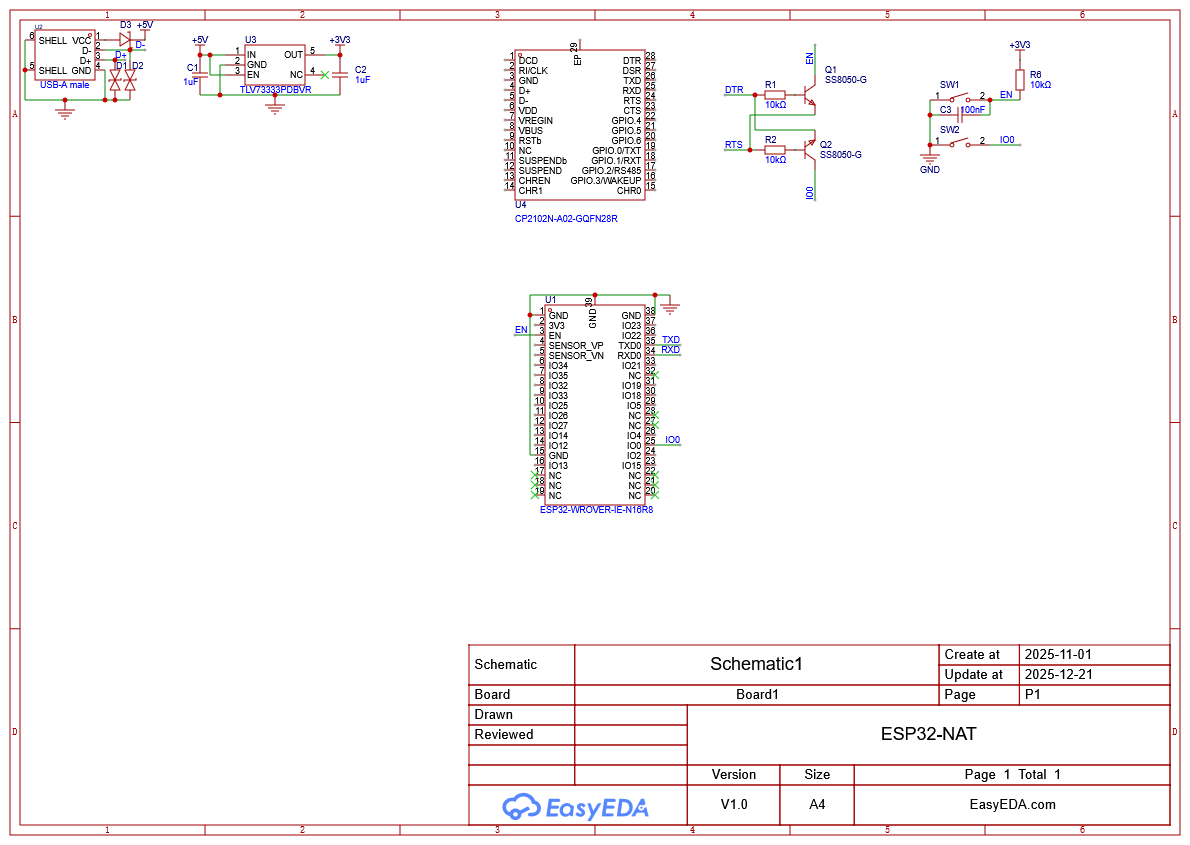
Task: Select the RXD net label beside pin 34
Action: coord(669,351)
